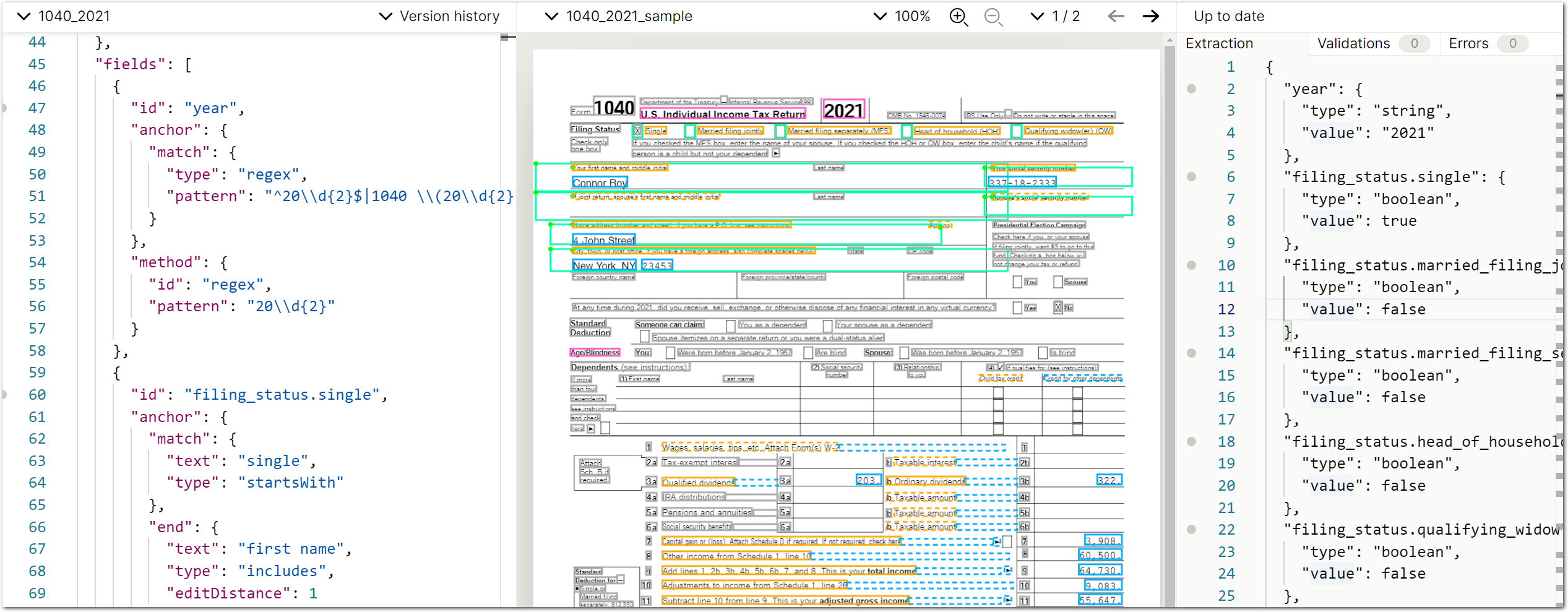Zoom in on the document preview
This screenshot has width=1568, height=612.
[958, 17]
